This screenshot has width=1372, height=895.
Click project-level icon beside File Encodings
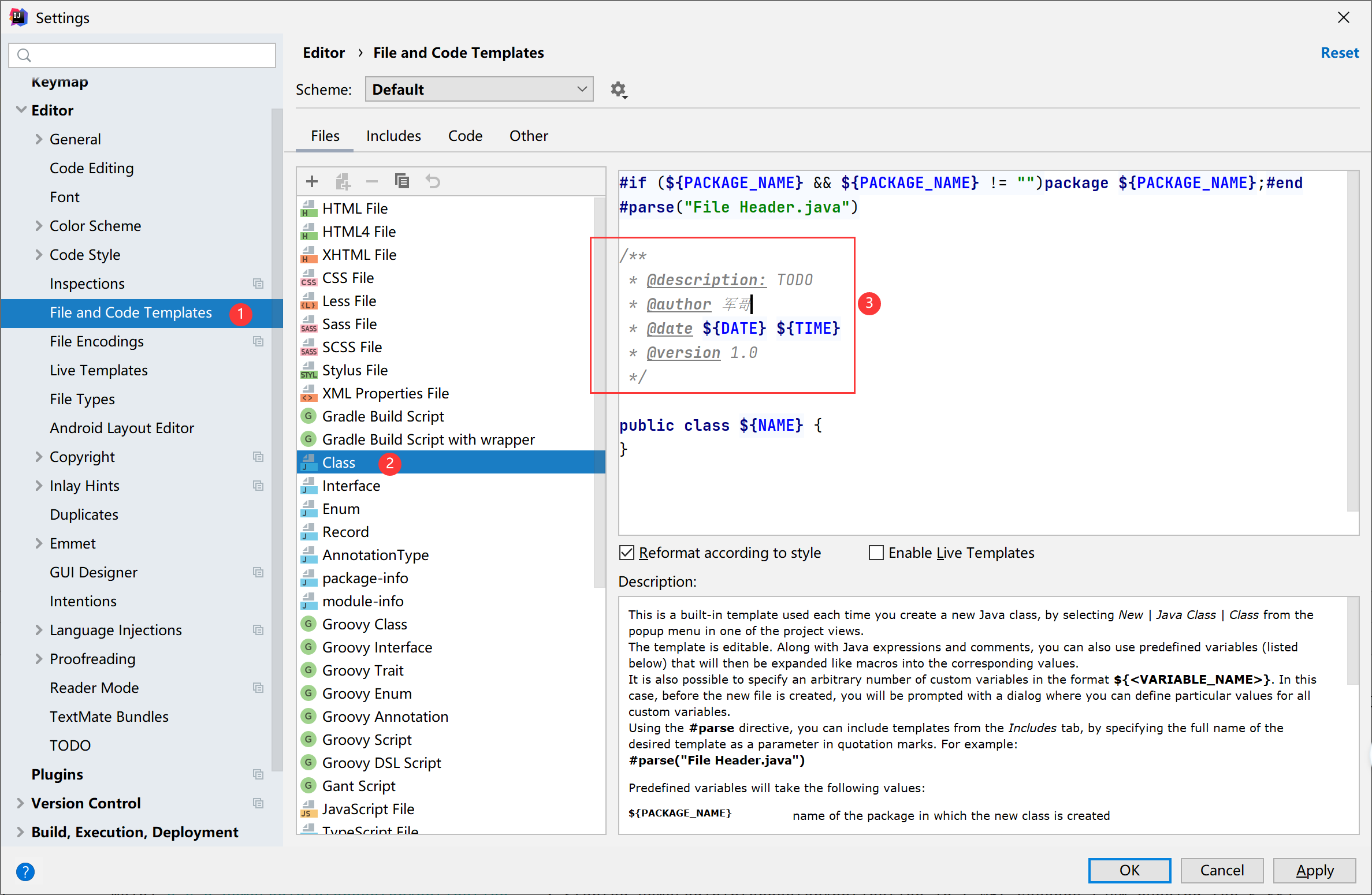pos(258,341)
